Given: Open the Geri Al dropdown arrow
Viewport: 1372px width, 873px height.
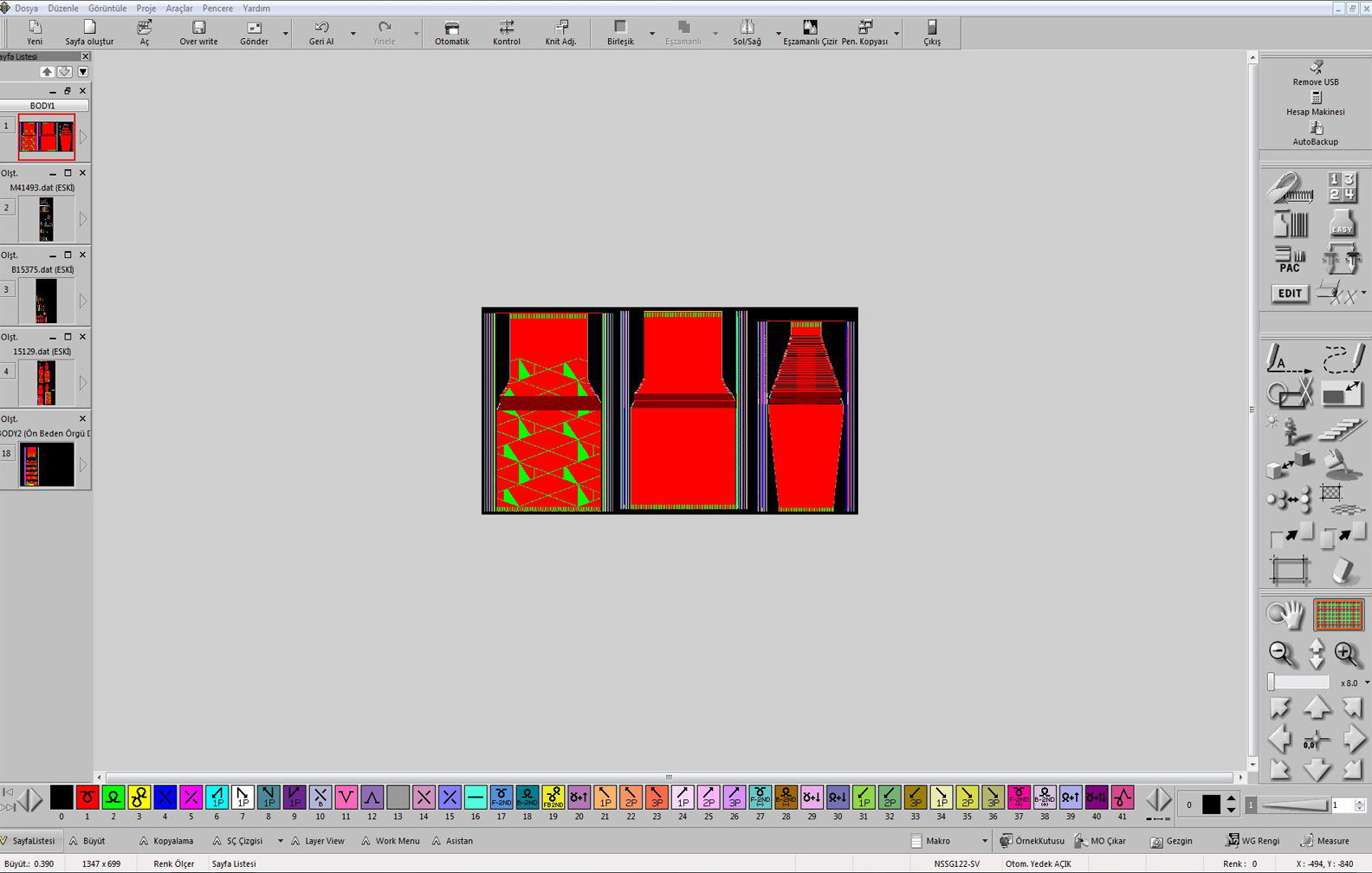Looking at the screenshot, I should (x=353, y=34).
